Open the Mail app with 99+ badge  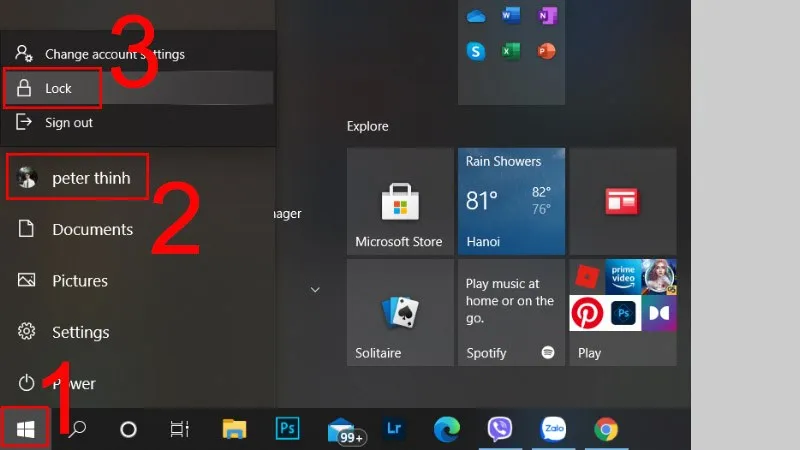pyautogui.click(x=341, y=429)
